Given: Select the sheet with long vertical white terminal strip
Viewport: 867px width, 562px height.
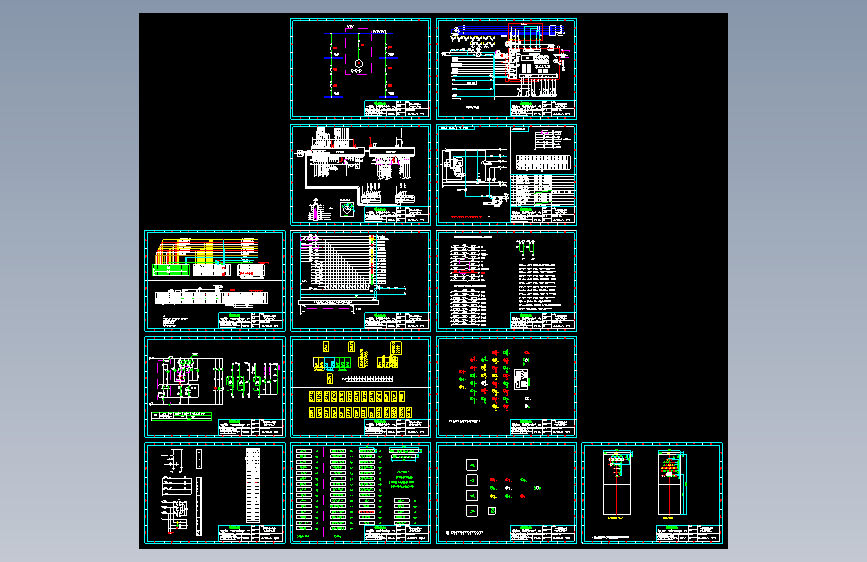Looking at the screenshot, I should pyautogui.click(x=215, y=493).
